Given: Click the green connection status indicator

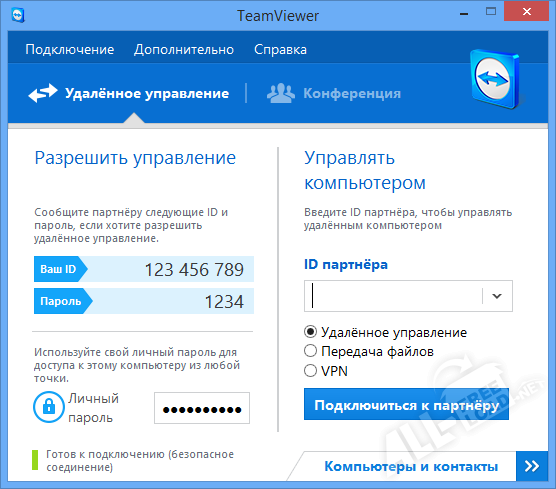Looking at the screenshot, I should tap(35, 460).
